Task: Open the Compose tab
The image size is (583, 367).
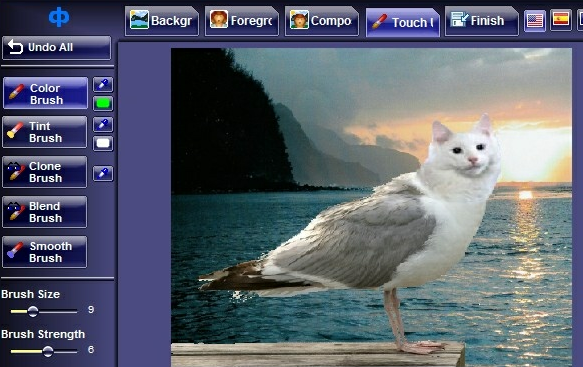Action: coord(322,21)
